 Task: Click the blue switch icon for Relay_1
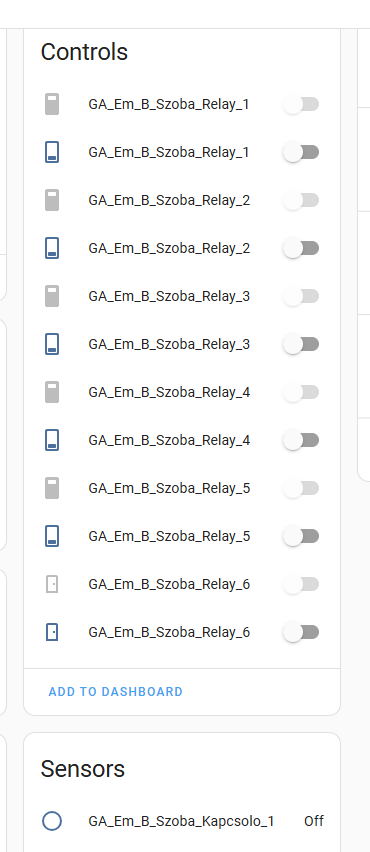coord(52,152)
